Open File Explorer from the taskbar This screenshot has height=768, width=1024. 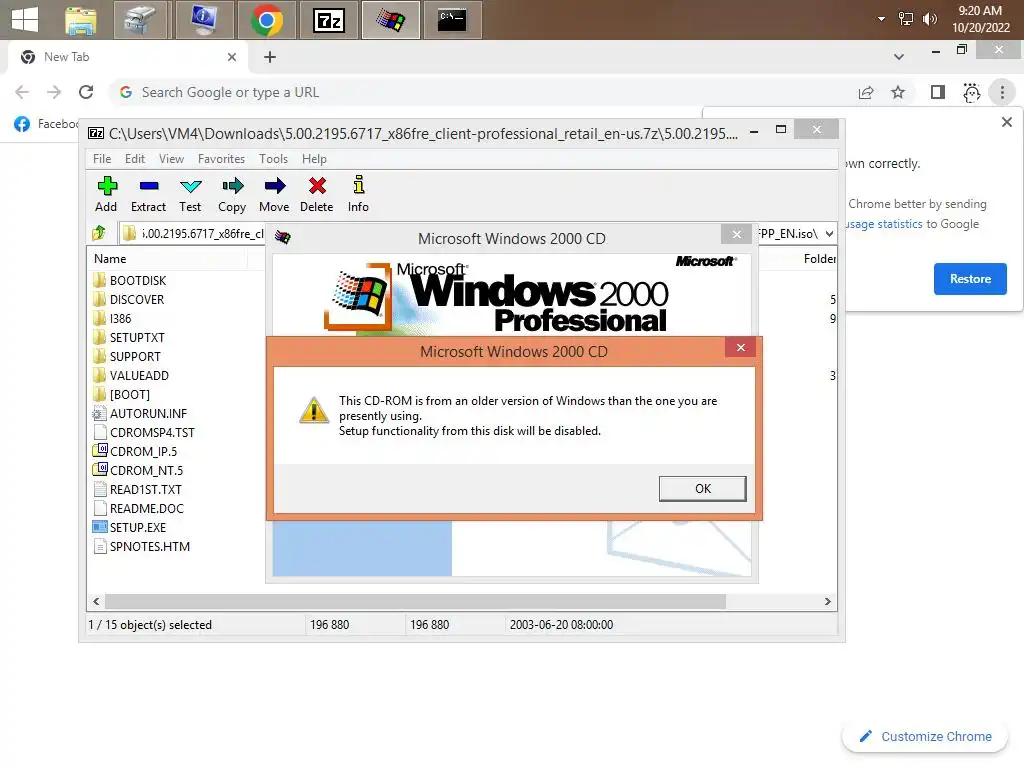coord(81,20)
